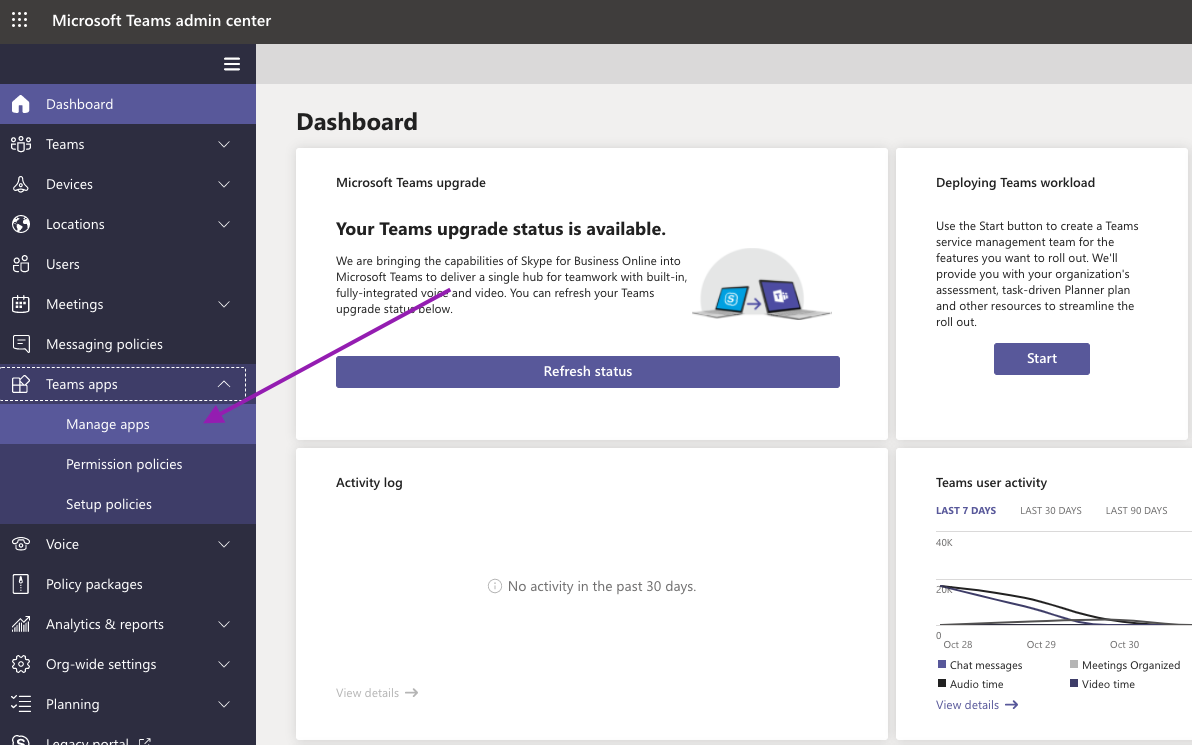This screenshot has width=1192, height=745.
Task: Click the Policy packages icon
Action: point(21,584)
